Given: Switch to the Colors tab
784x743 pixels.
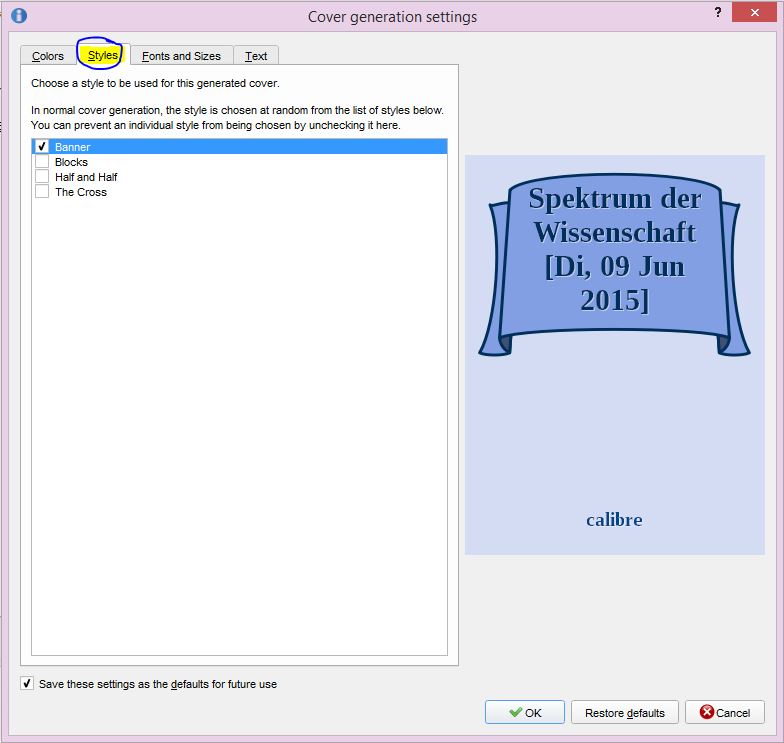Looking at the screenshot, I should tap(48, 56).
